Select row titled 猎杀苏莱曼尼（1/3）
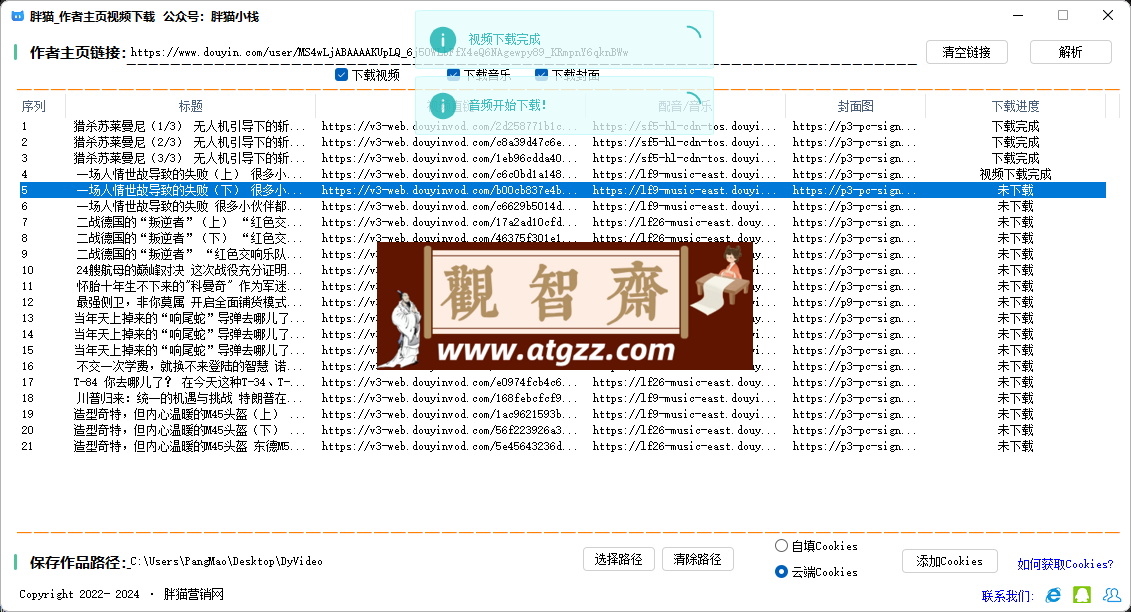 [x=563, y=126]
